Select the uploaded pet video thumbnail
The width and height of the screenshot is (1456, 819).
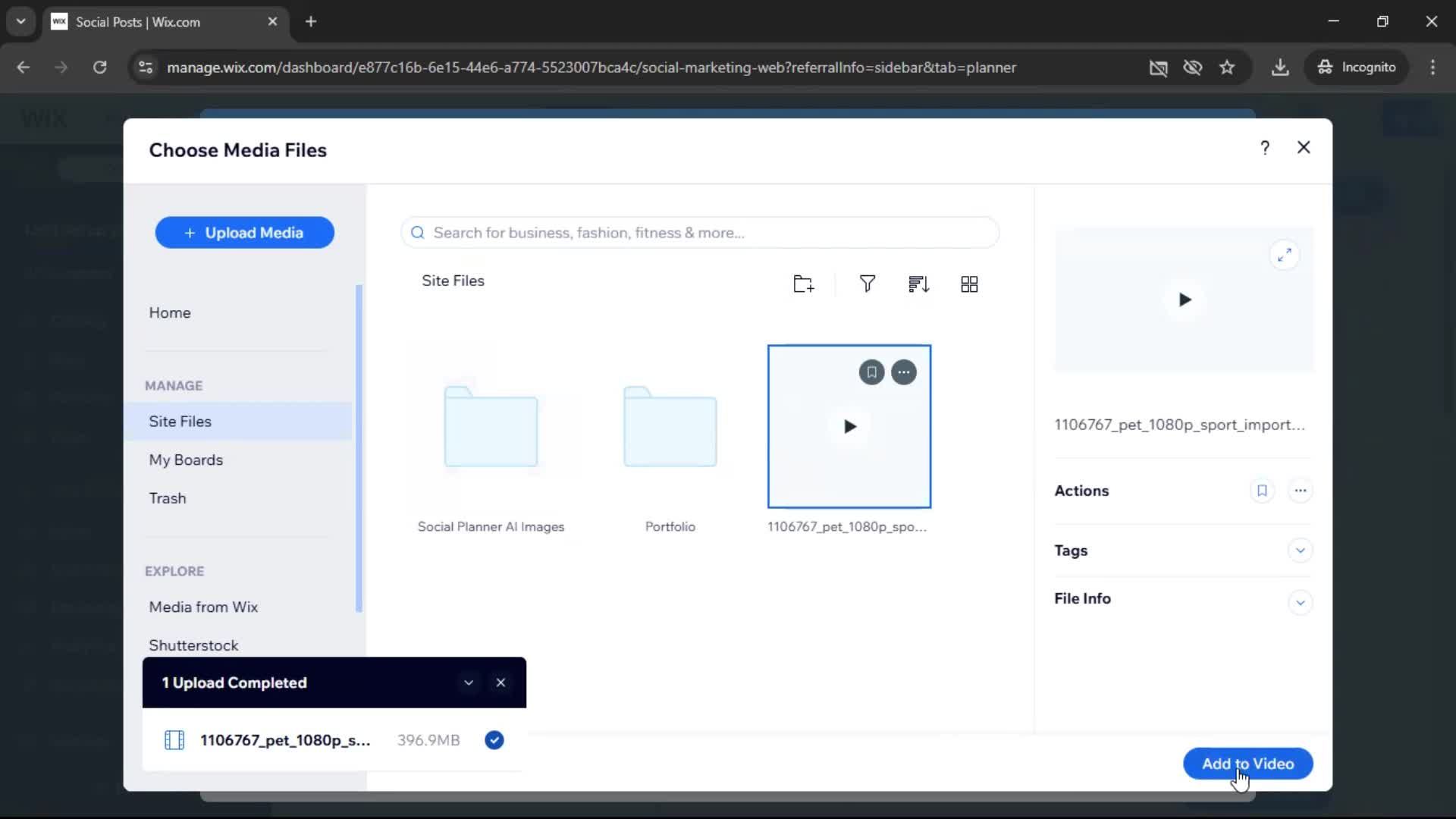tap(849, 426)
